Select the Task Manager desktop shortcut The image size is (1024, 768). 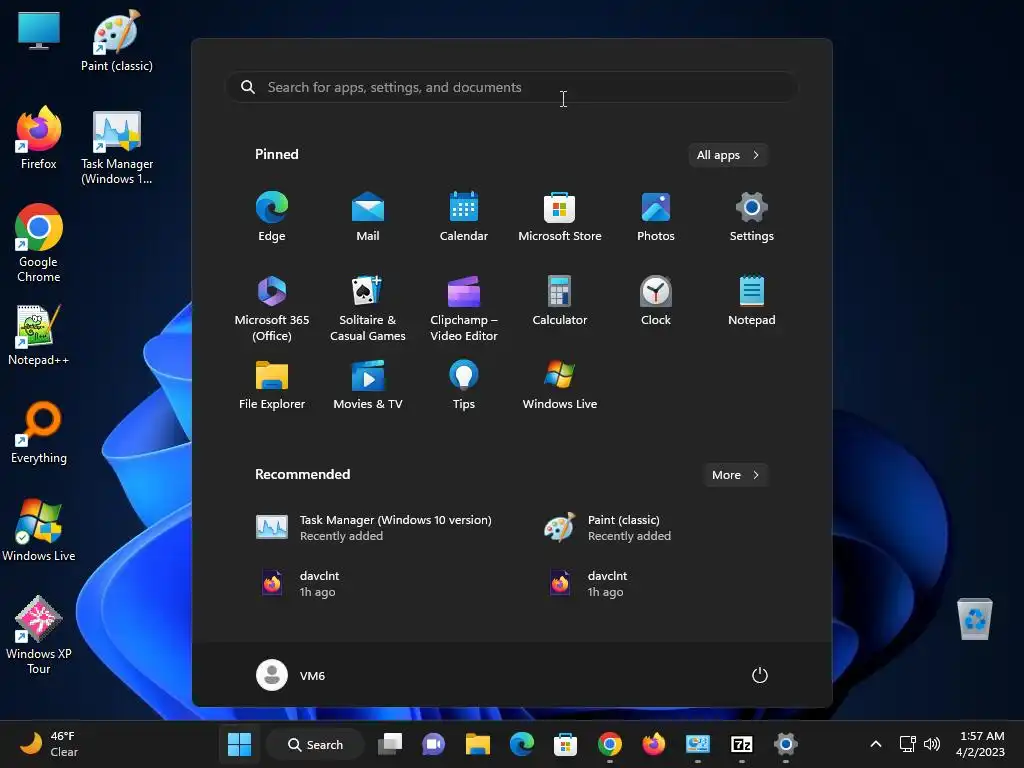point(116,146)
